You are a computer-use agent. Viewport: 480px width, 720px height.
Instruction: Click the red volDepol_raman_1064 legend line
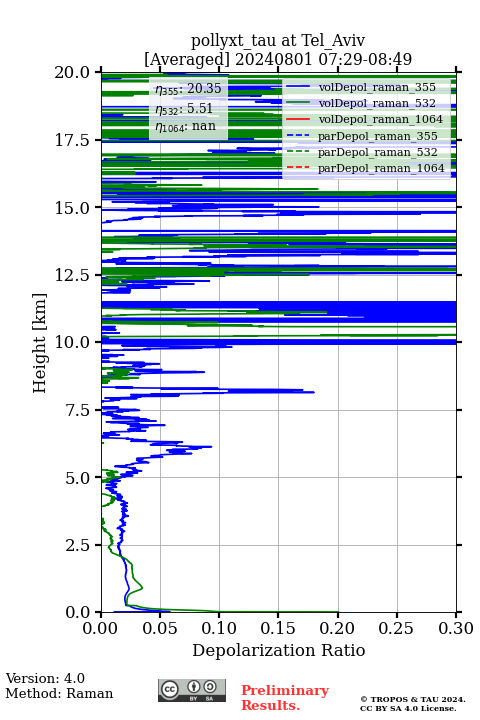click(298, 119)
